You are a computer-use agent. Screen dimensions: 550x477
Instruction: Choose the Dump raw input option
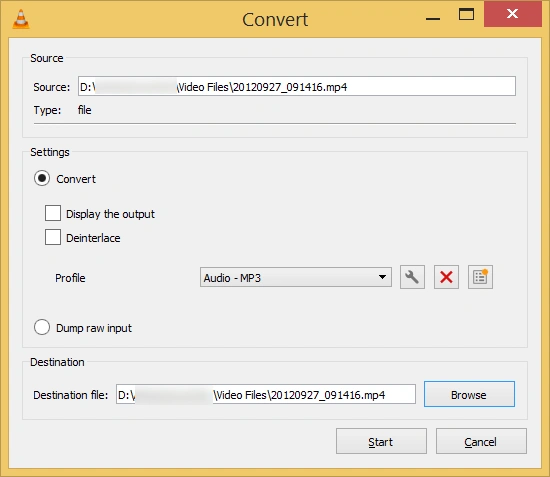[42, 327]
